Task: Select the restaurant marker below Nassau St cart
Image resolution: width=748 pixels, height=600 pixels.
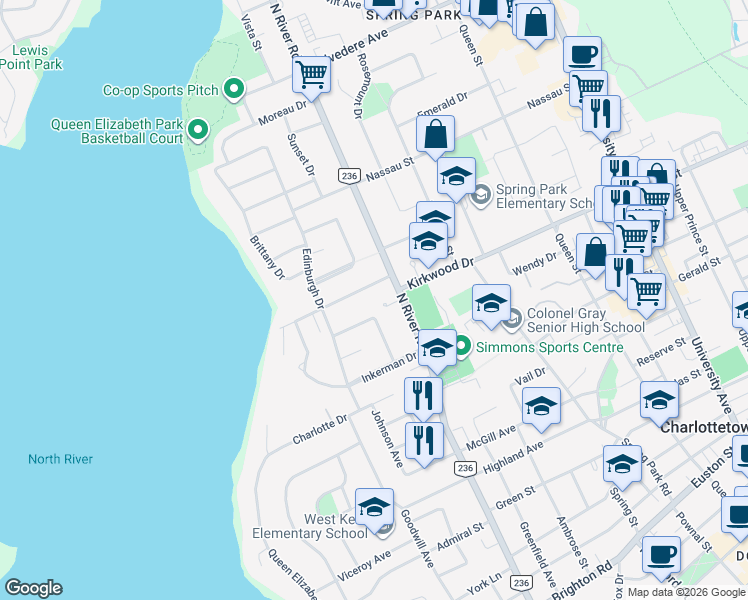Action: 601,114
